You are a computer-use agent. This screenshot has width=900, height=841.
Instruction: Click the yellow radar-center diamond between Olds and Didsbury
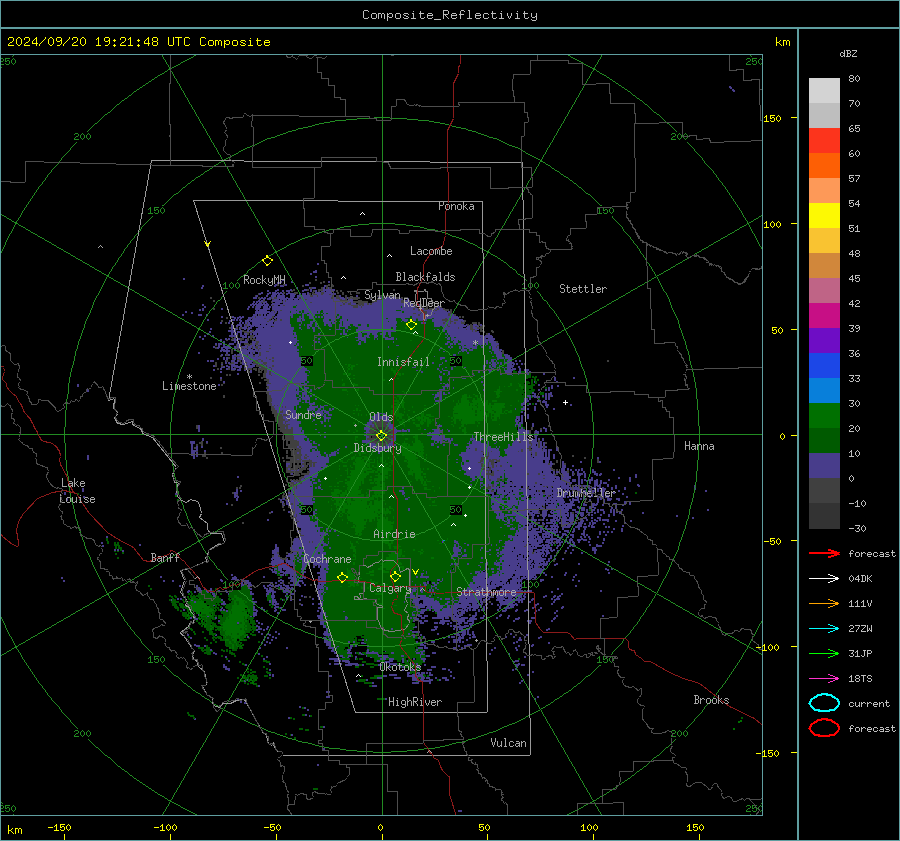click(x=381, y=436)
